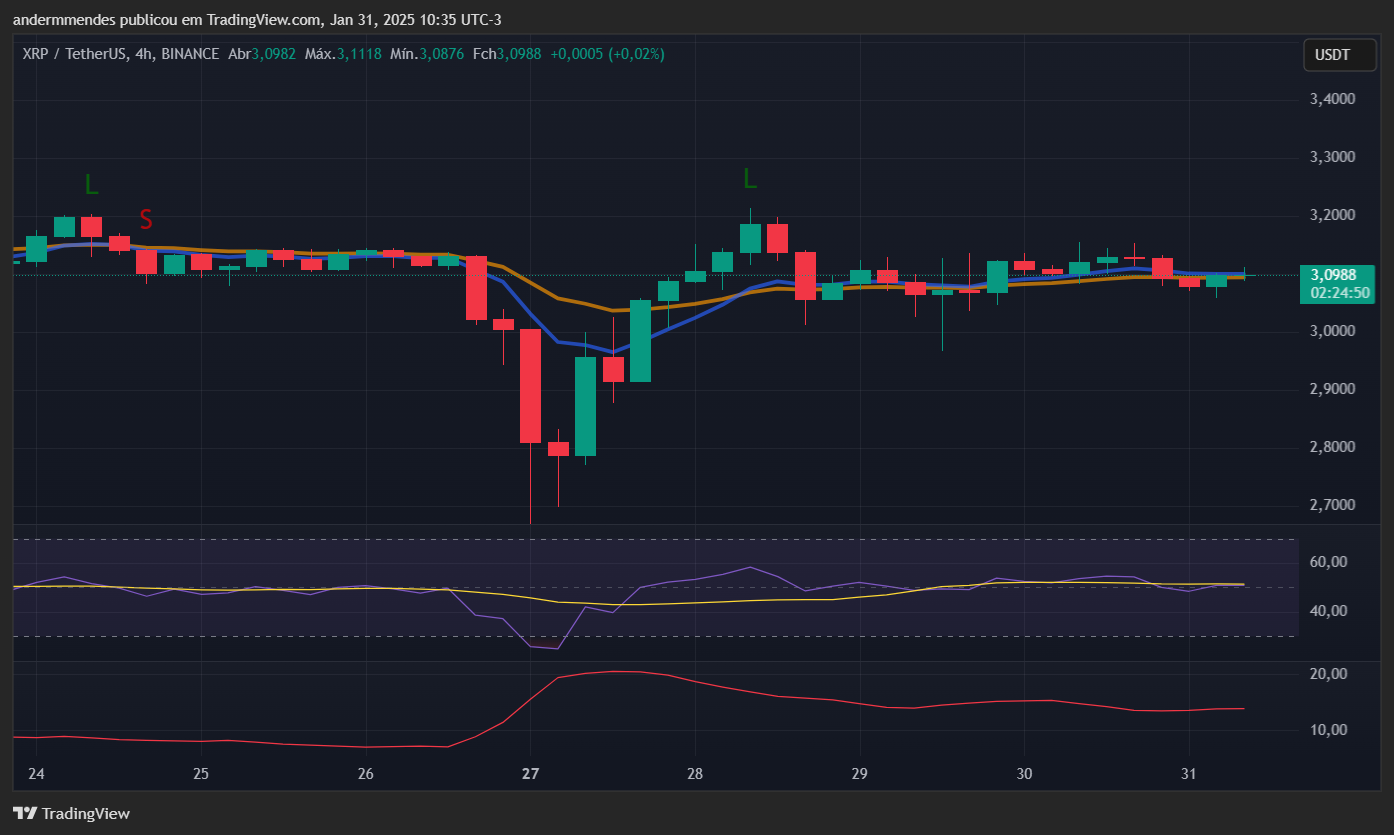Click the tallest red candle at day 27

(530, 386)
